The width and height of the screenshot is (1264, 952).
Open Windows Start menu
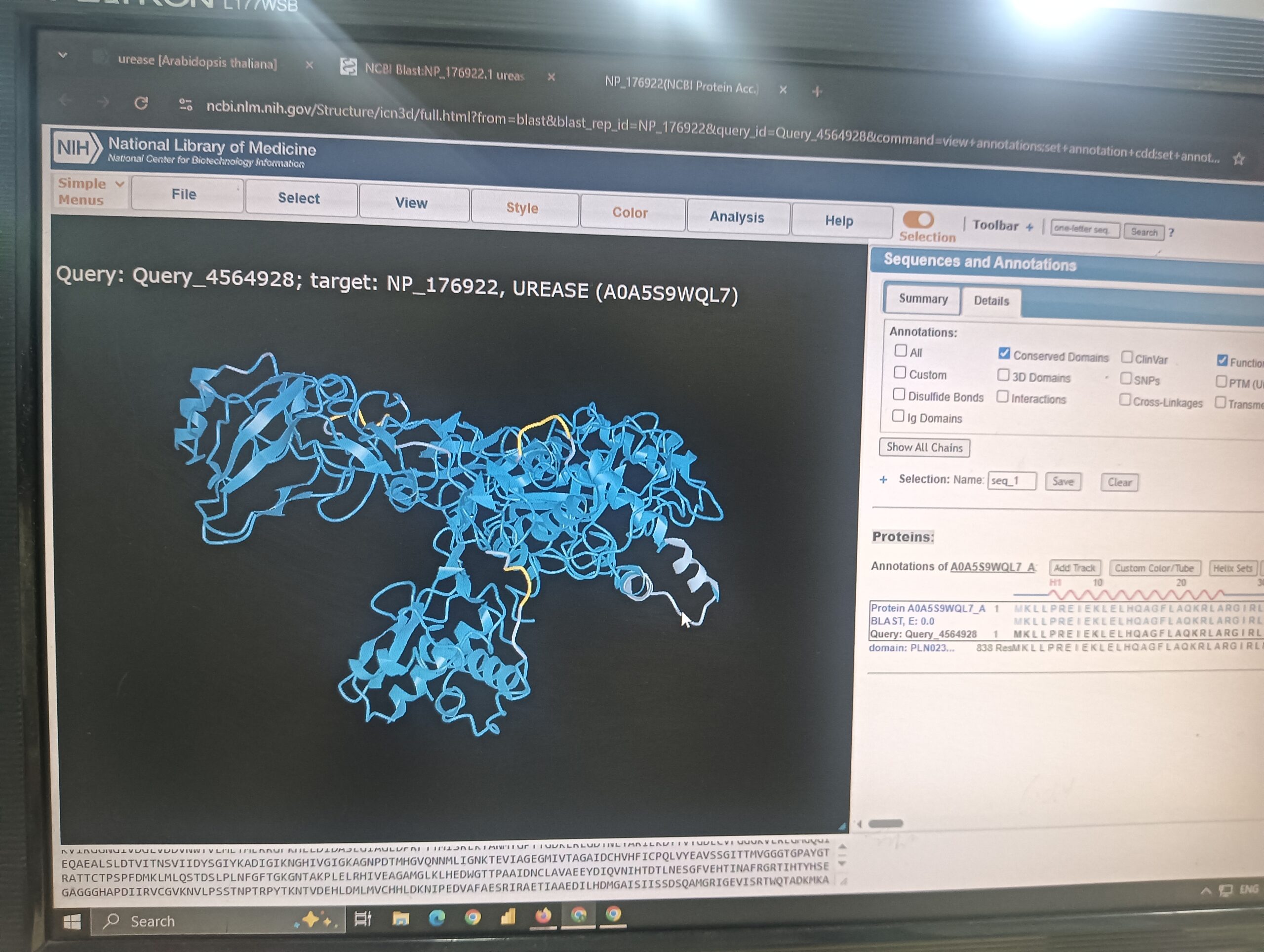click(72, 922)
